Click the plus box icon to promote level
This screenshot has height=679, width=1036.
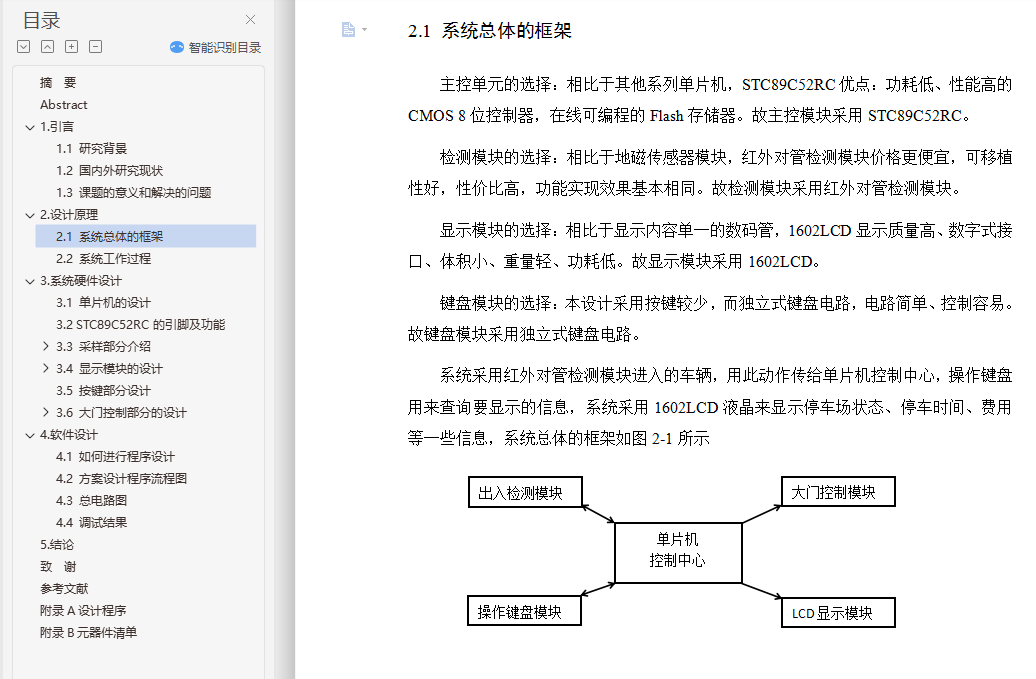71,47
